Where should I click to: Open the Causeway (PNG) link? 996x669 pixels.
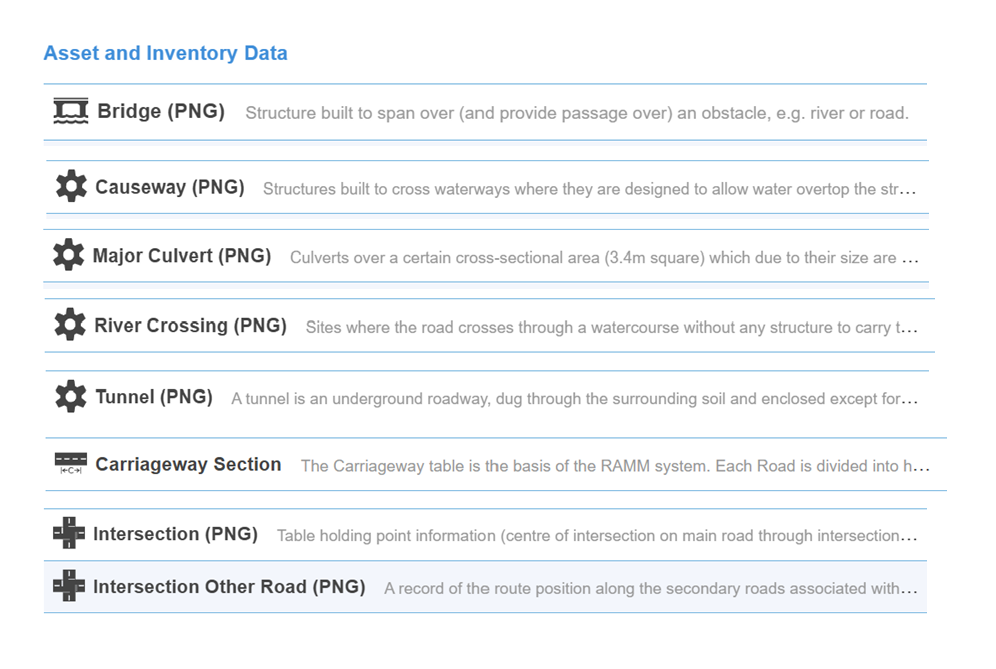pyautogui.click(x=170, y=187)
